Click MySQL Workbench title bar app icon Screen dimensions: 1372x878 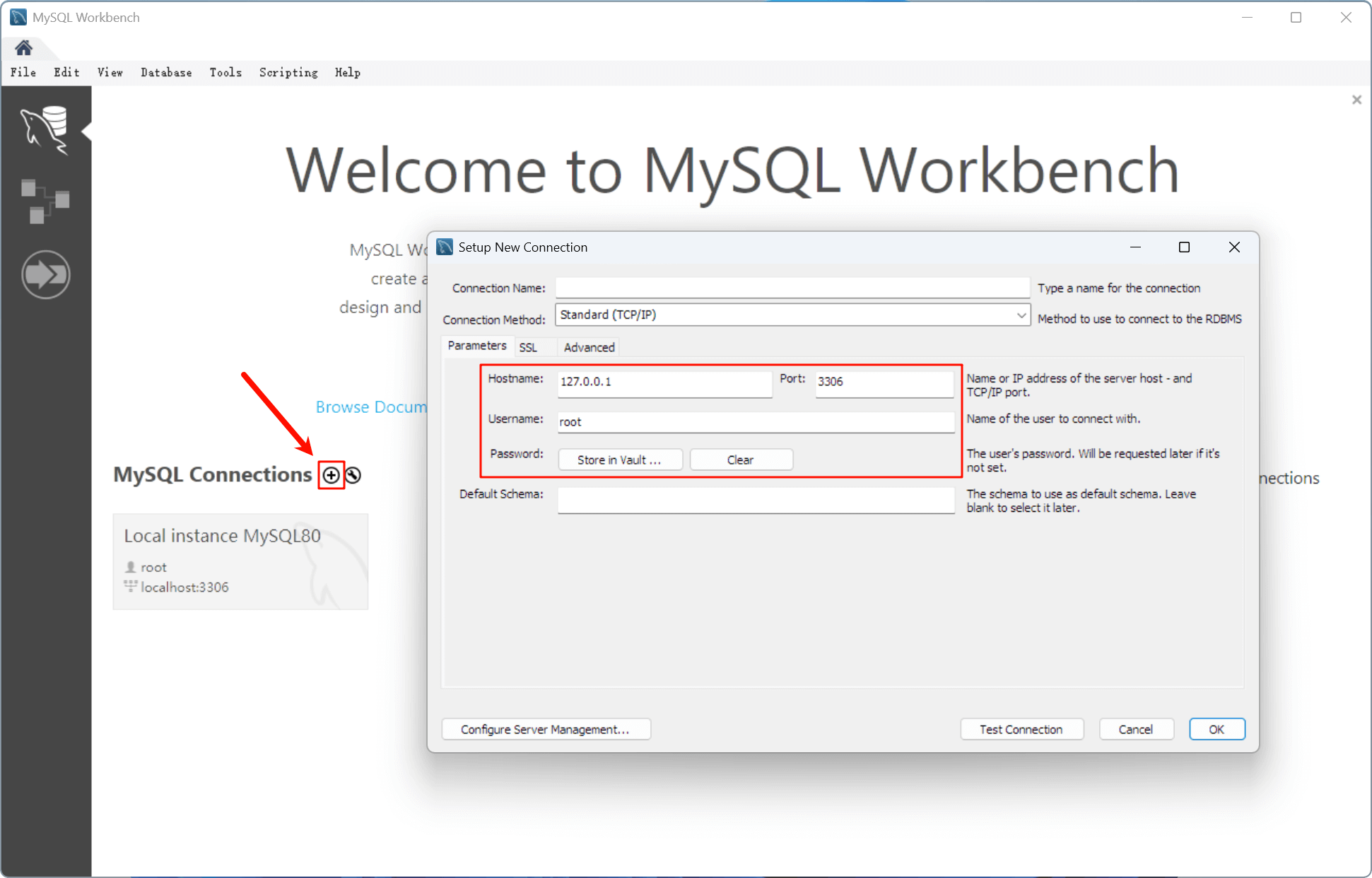18,17
